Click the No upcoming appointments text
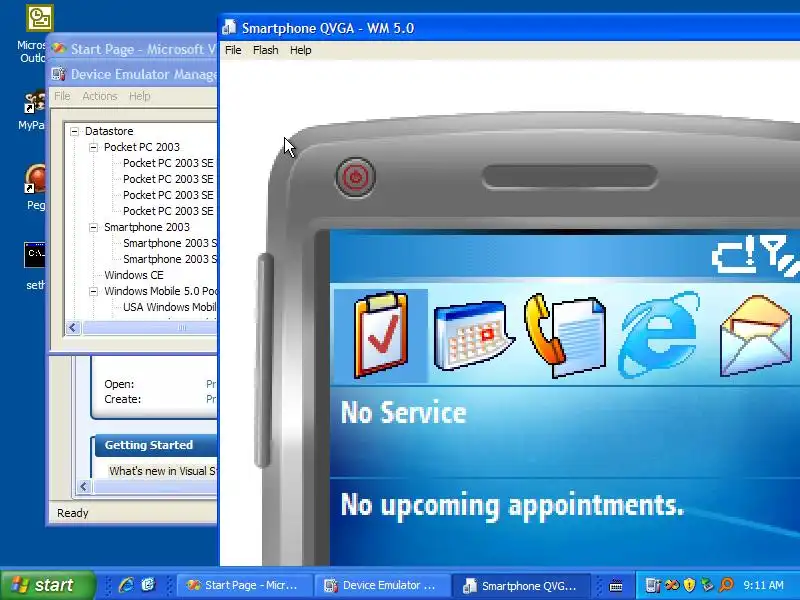 coord(512,505)
